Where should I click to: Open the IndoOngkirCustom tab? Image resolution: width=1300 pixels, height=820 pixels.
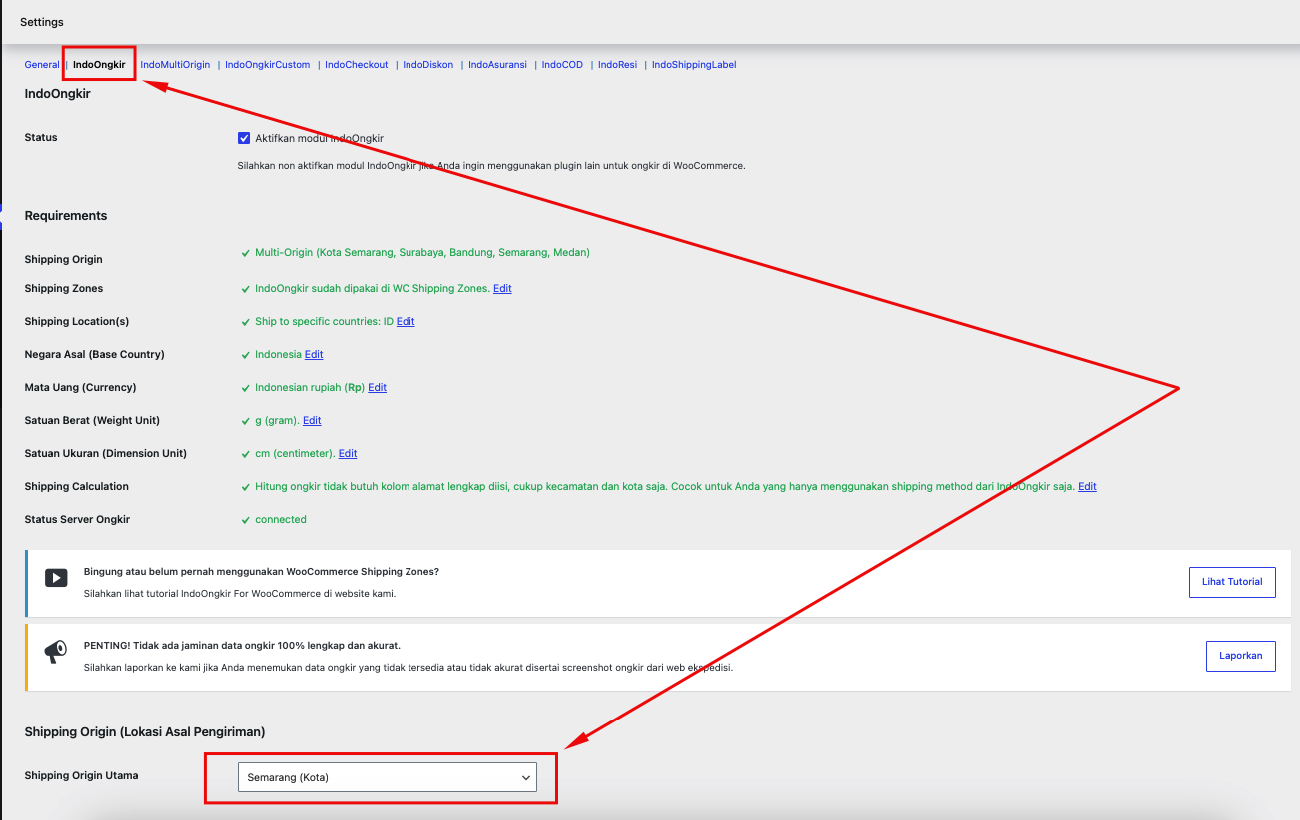(x=267, y=65)
